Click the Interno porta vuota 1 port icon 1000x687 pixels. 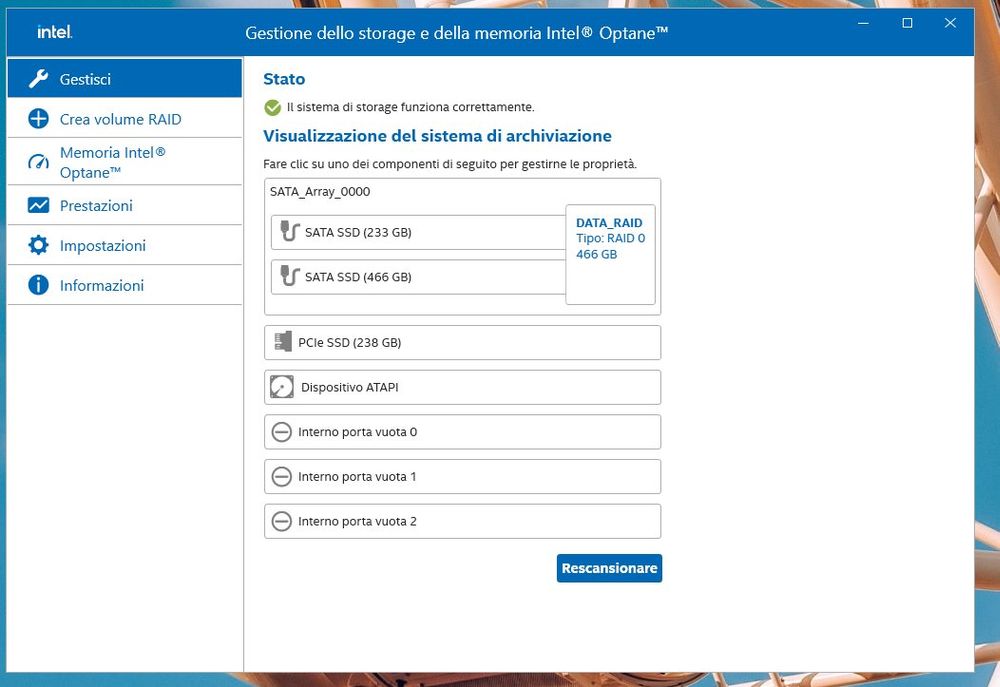click(281, 476)
